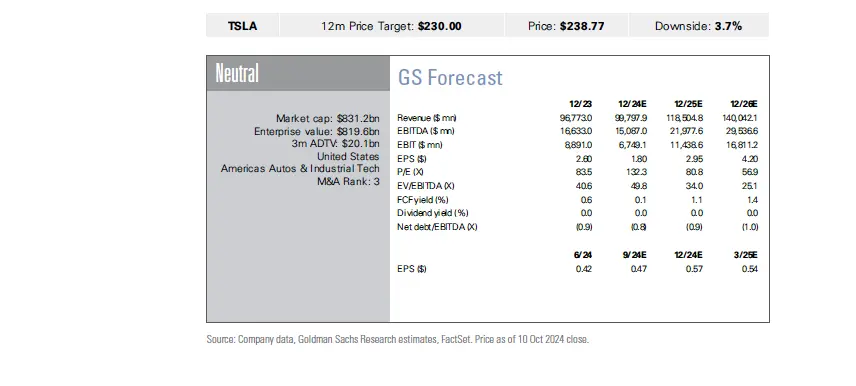Click the Americas Autos & Industrial Tech label

pyautogui.click(x=300, y=169)
